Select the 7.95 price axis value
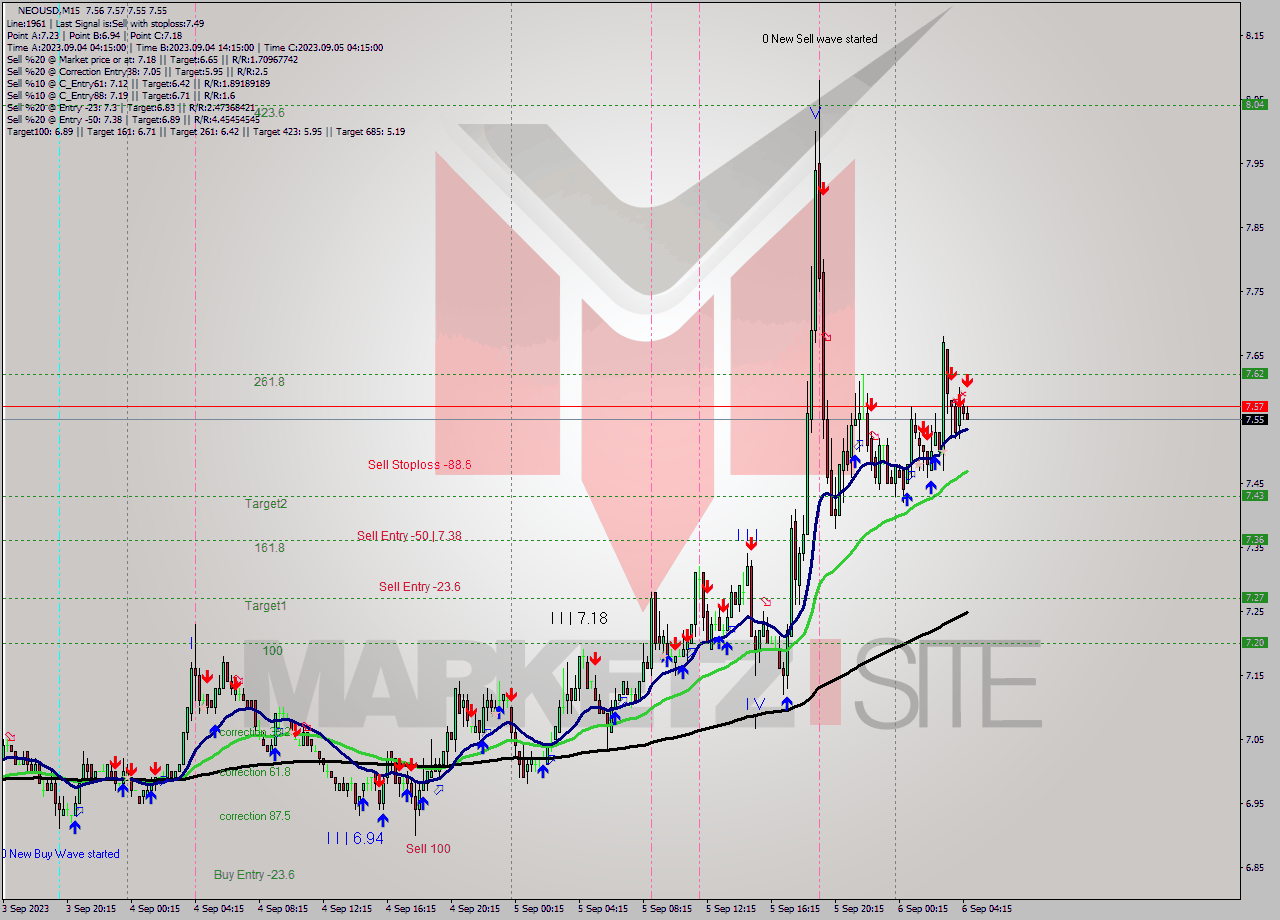This screenshot has height=920, width=1280. tap(1256, 164)
